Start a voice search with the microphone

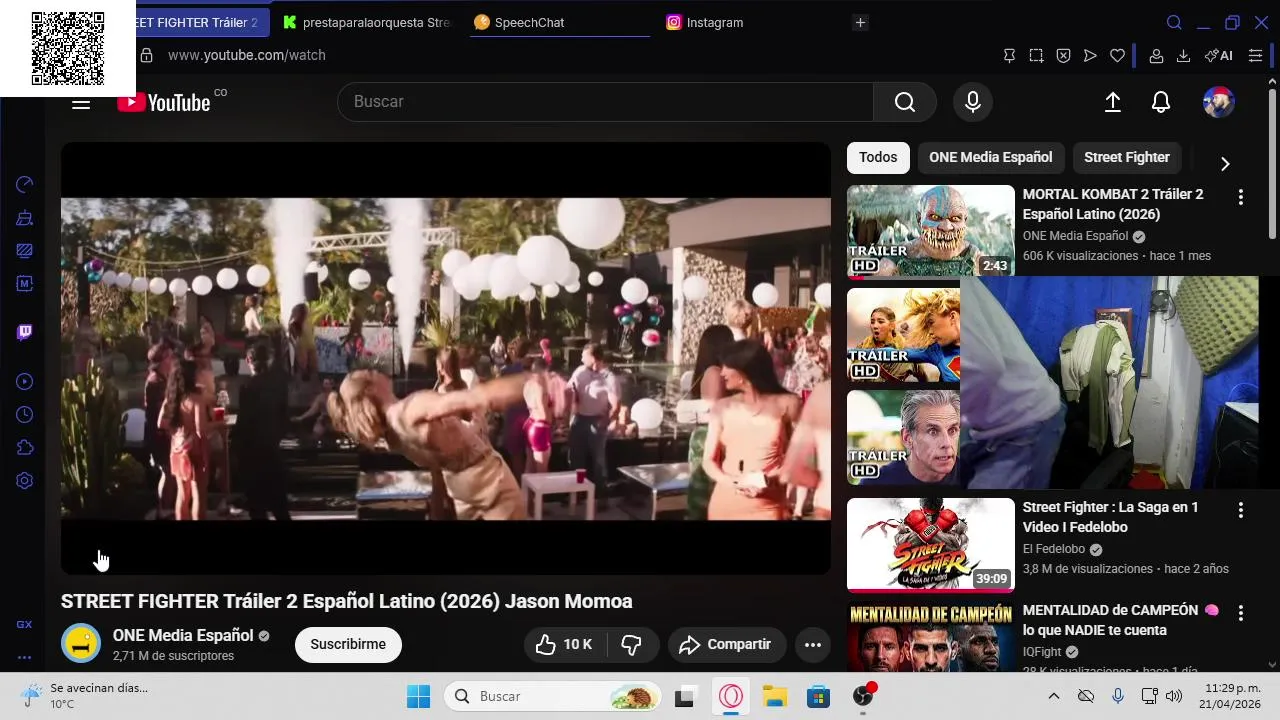click(x=973, y=102)
